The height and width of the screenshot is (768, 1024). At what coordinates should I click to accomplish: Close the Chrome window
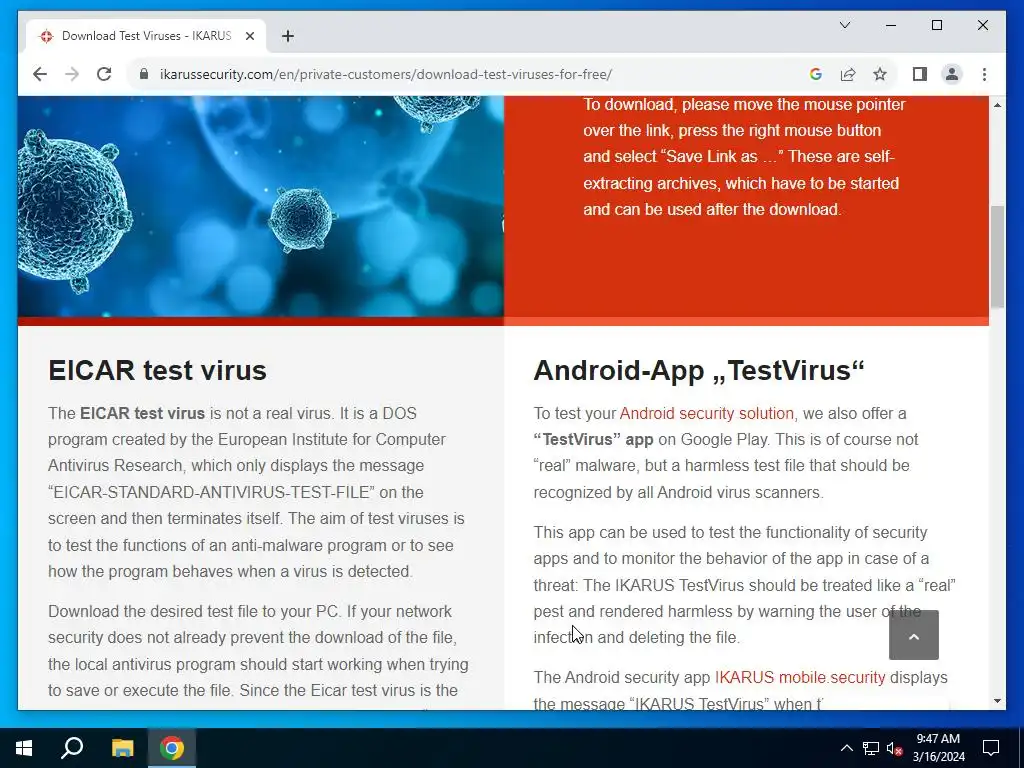982,25
